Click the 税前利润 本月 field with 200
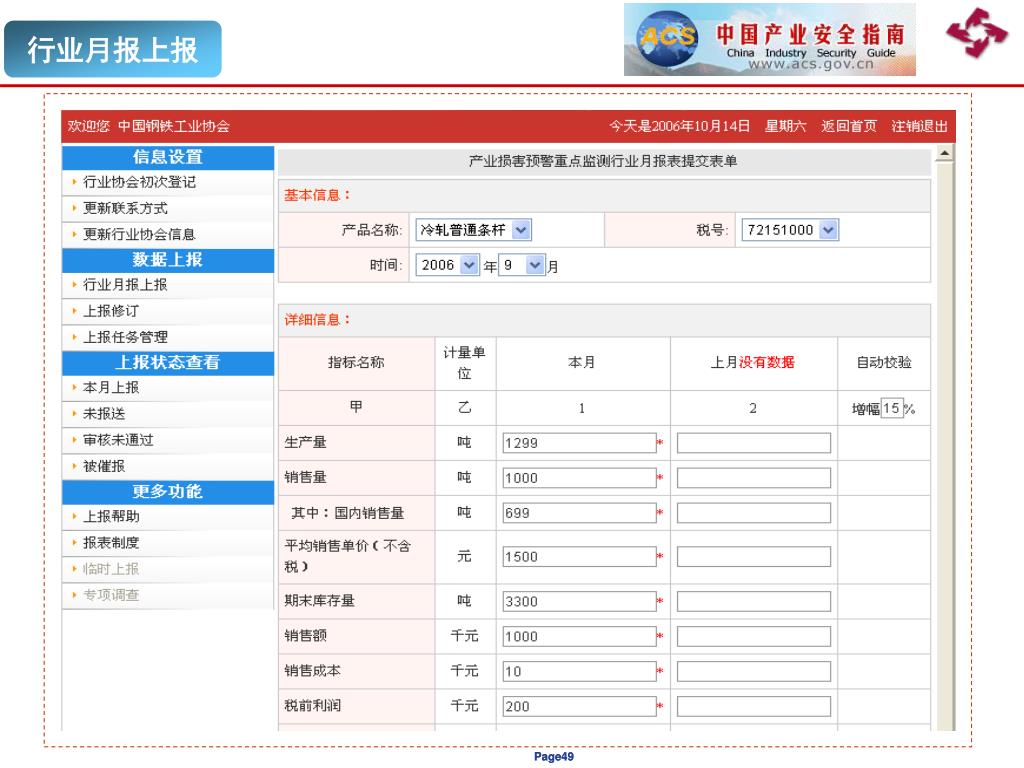This screenshot has width=1024, height=768. (x=579, y=706)
